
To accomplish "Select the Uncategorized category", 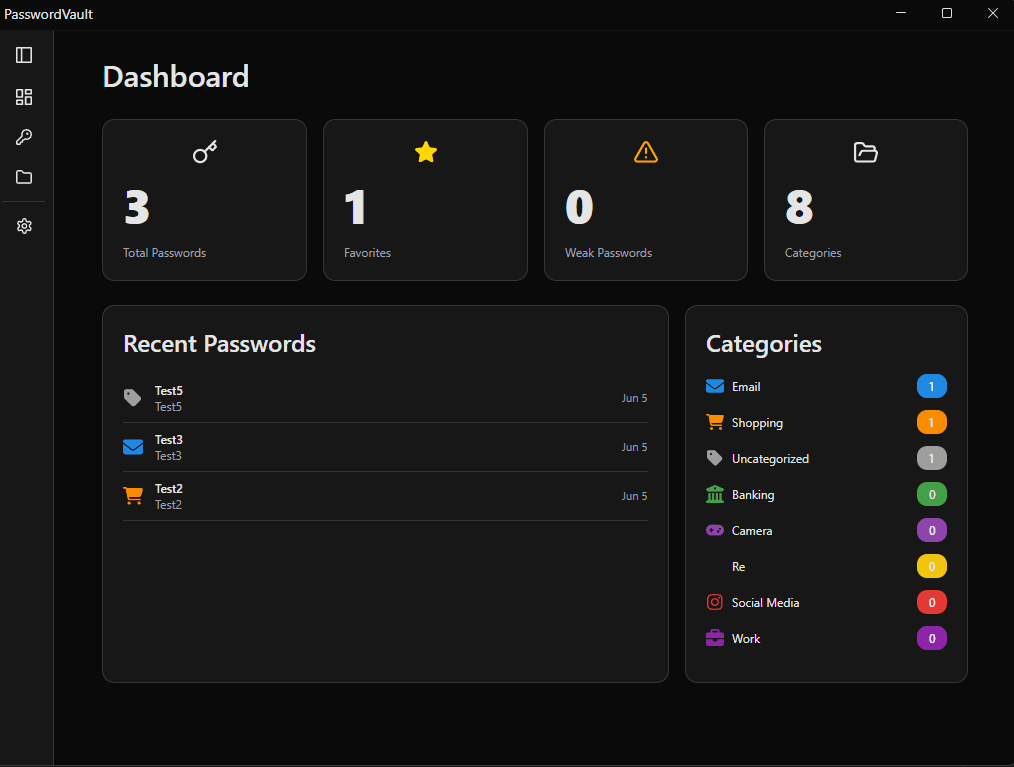I will coord(772,458).
